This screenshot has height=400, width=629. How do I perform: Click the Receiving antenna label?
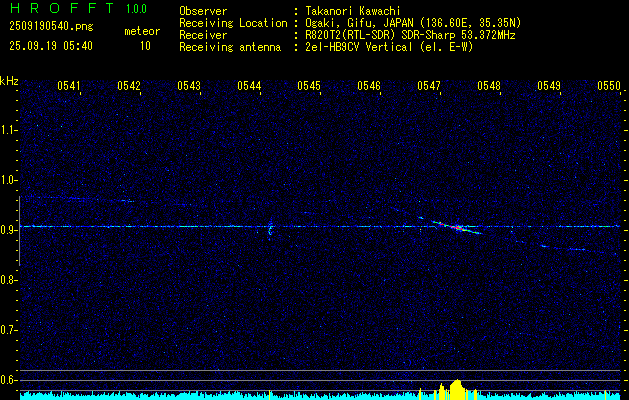point(230,47)
